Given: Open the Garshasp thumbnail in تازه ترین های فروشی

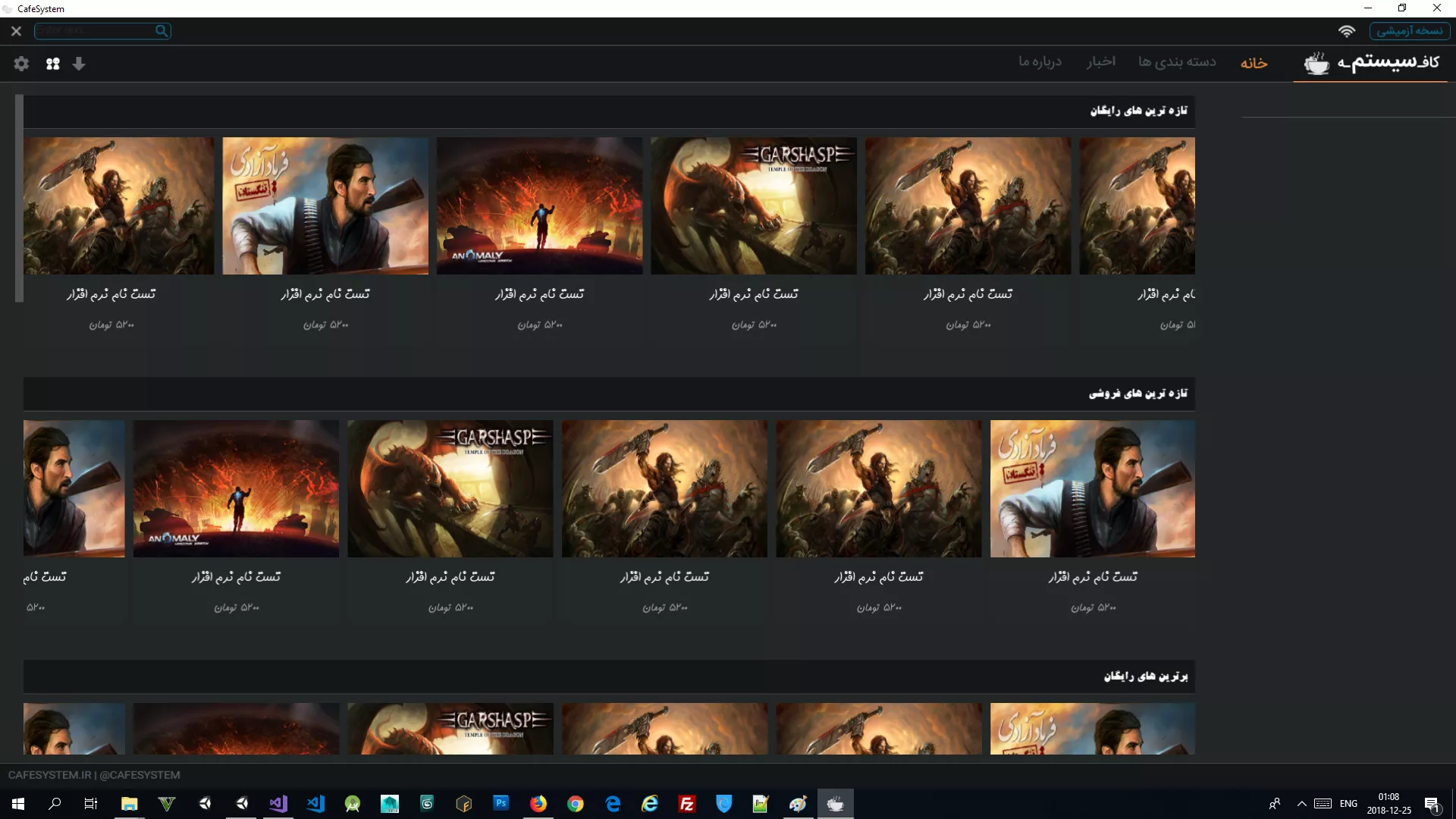Looking at the screenshot, I should (x=450, y=488).
